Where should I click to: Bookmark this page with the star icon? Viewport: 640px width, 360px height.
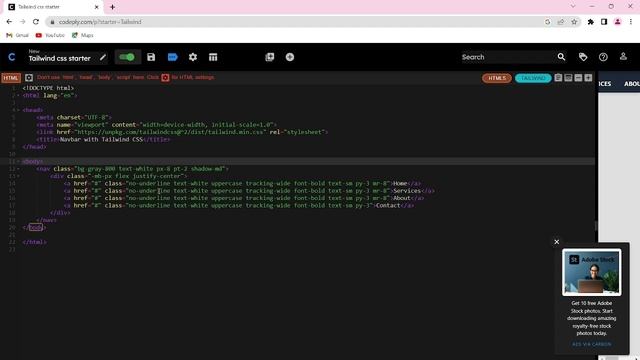[574, 22]
